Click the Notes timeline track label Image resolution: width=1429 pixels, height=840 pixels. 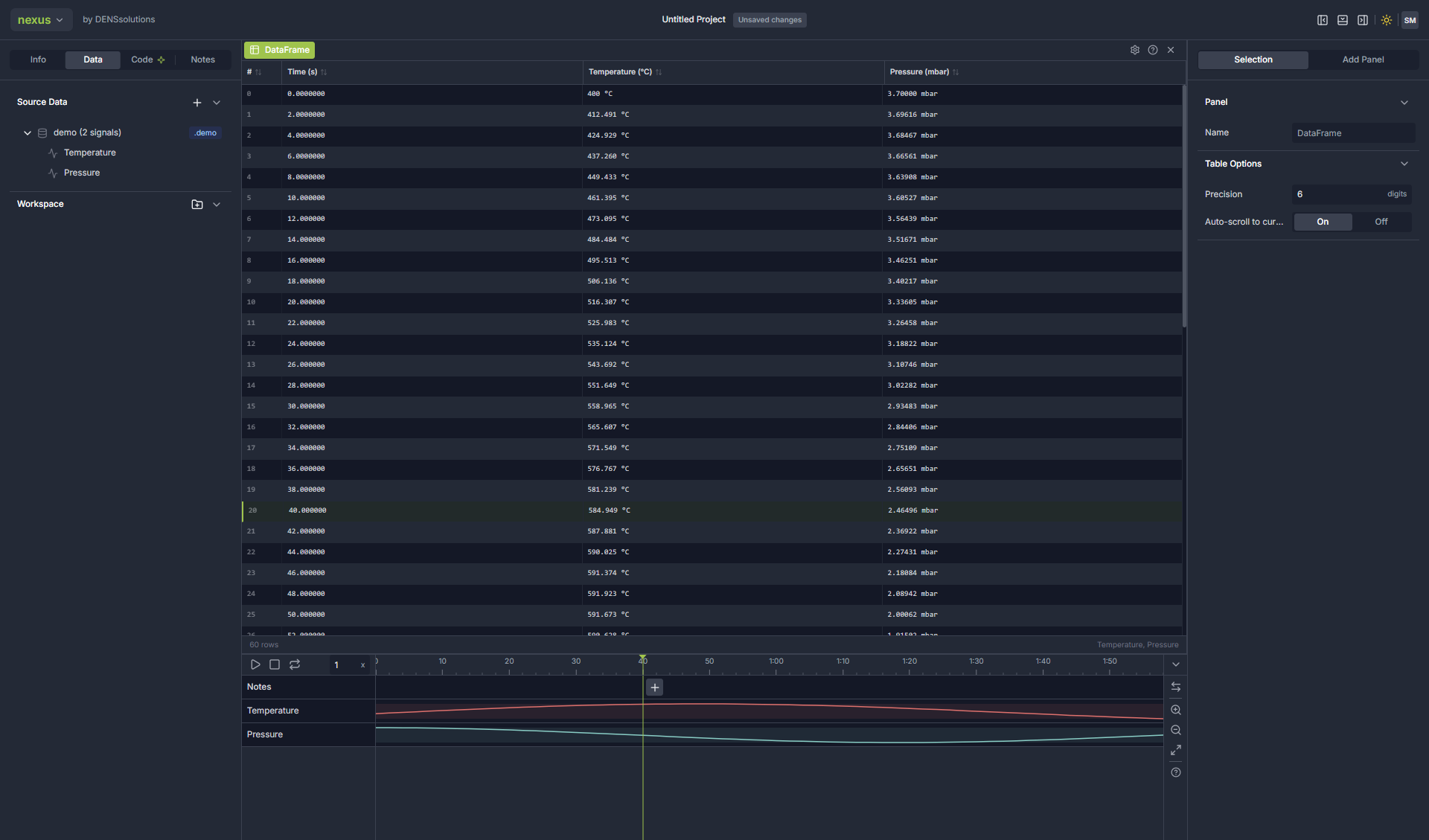pyautogui.click(x=259, y=687)
